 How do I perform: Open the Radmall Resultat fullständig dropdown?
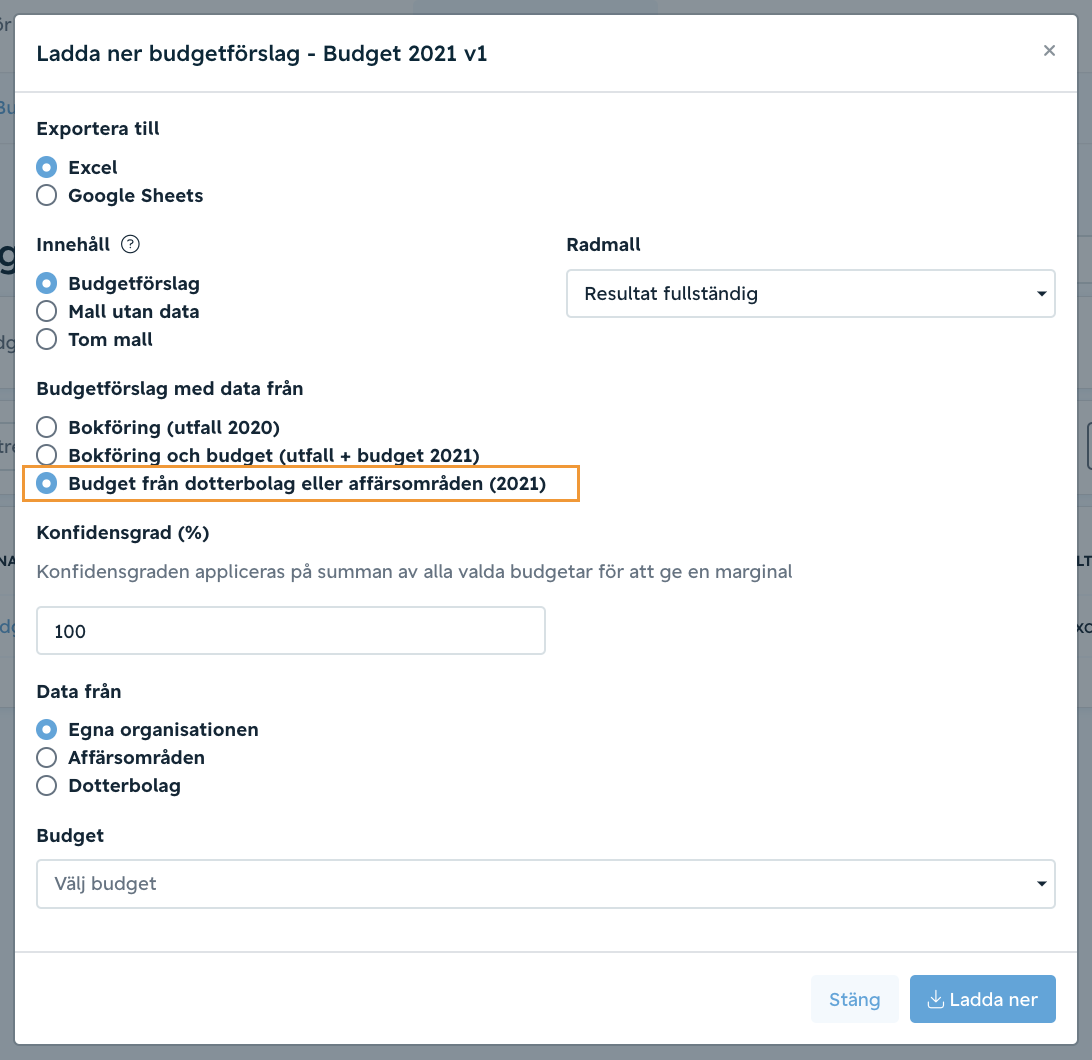811,293
